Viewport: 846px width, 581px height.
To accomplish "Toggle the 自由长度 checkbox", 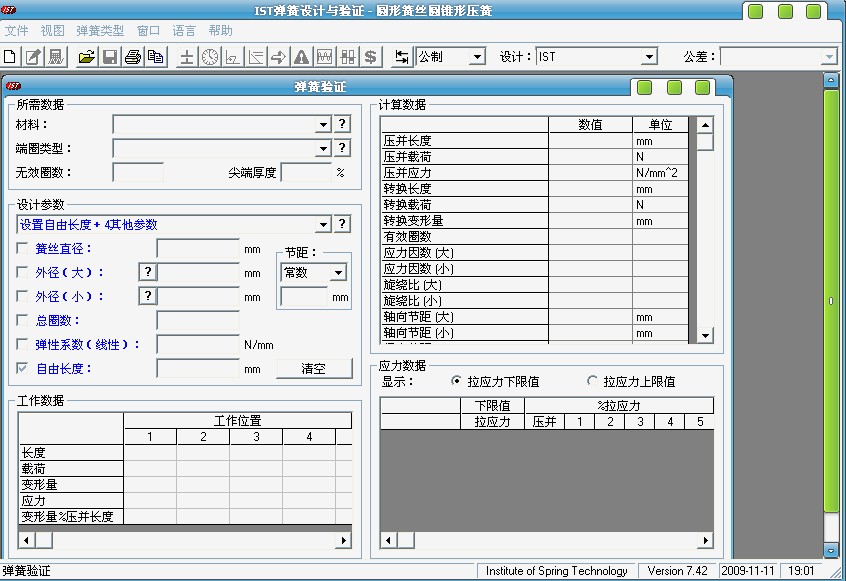I will tap(22, 368).
